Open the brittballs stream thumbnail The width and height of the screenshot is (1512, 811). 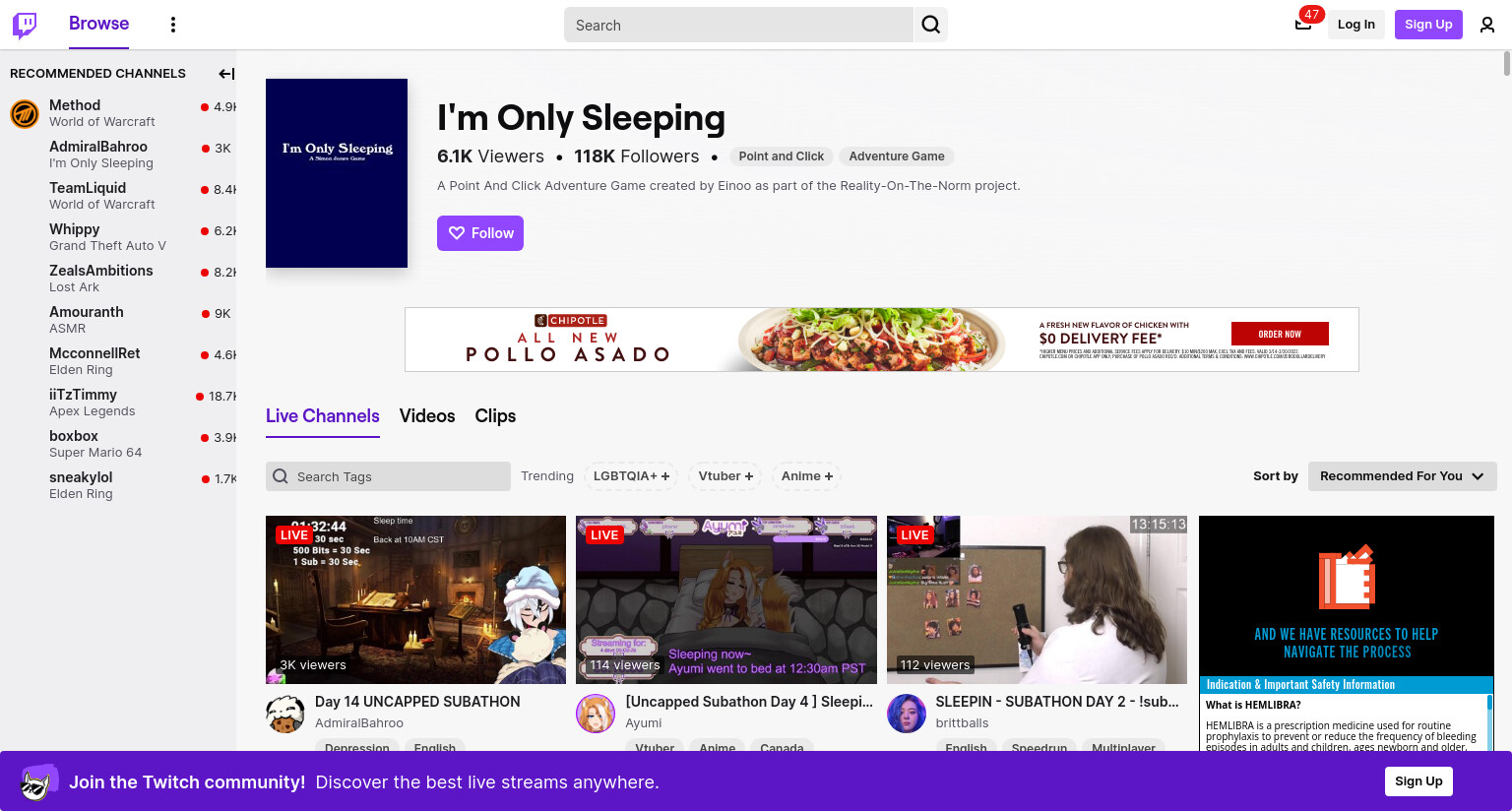coord(1037,599)
